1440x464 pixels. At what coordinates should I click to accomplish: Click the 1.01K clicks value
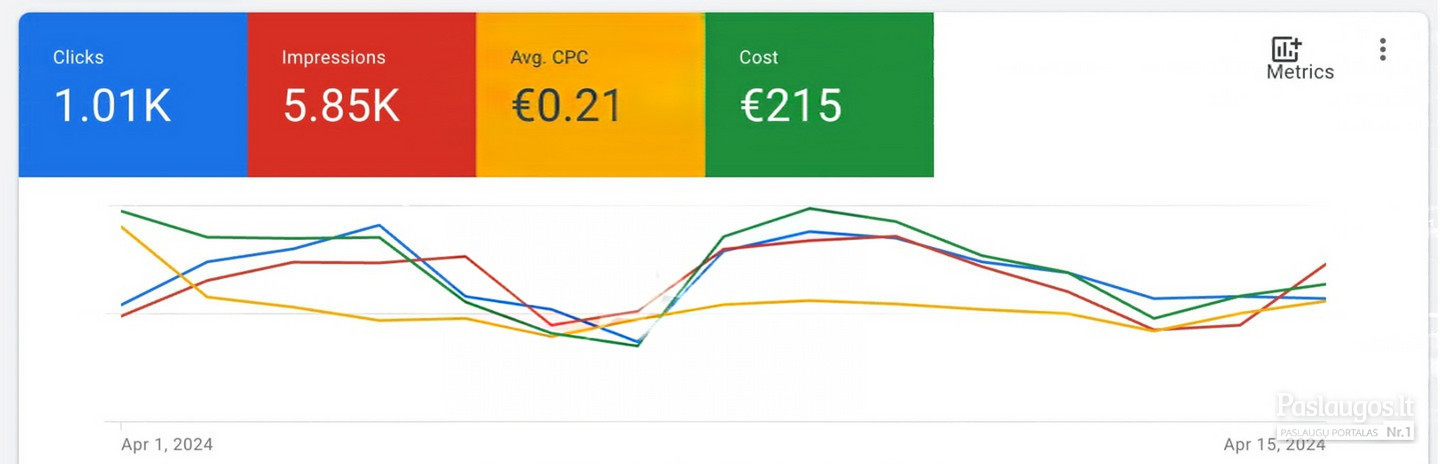[x=112, y=106]
